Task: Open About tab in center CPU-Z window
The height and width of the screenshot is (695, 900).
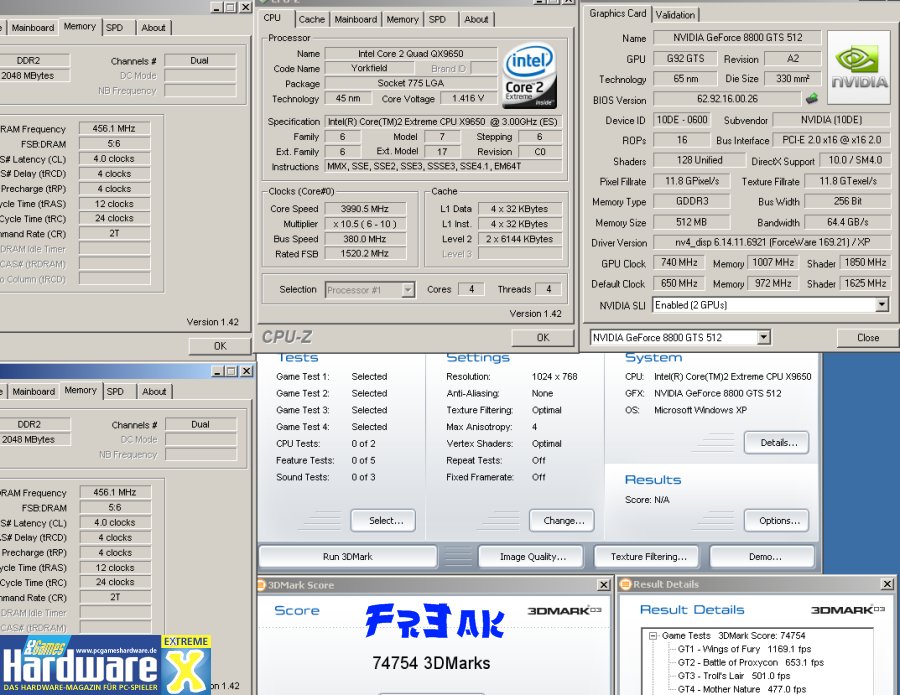Action: click(476, 20)
